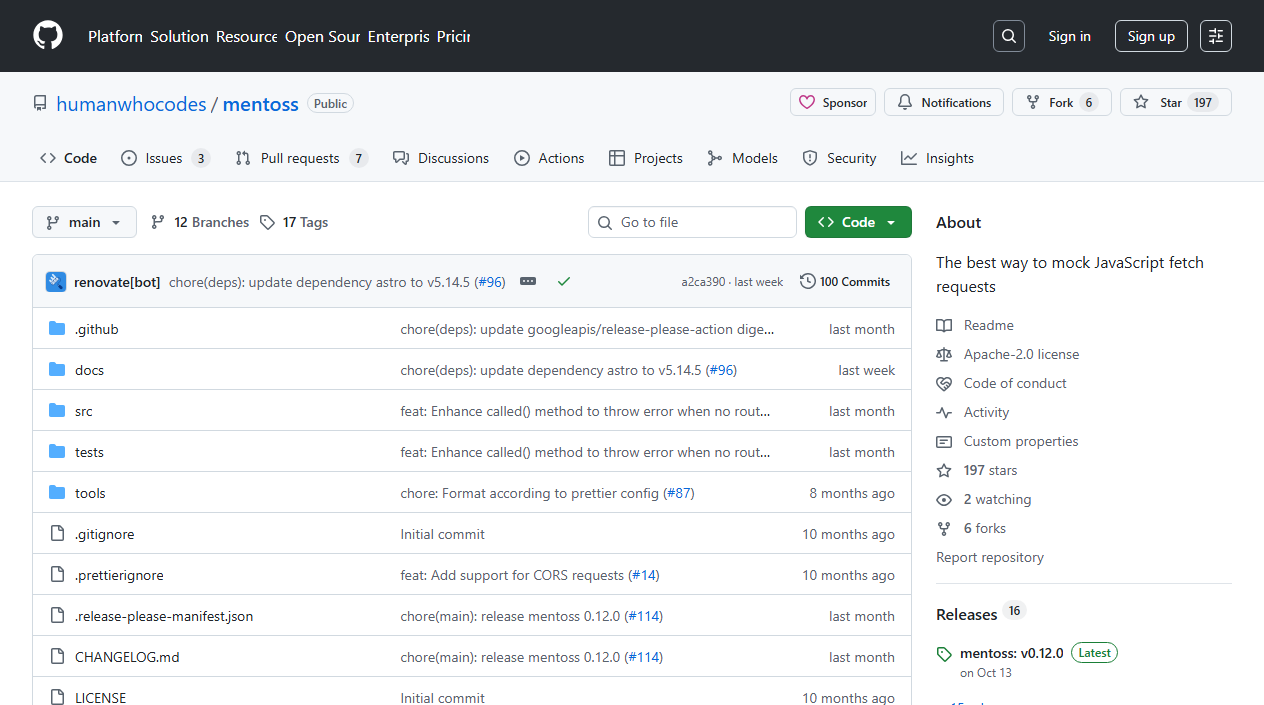Click the Report repository link
The height and width of the screenshot is (705, 1264).
coord(990,557)
